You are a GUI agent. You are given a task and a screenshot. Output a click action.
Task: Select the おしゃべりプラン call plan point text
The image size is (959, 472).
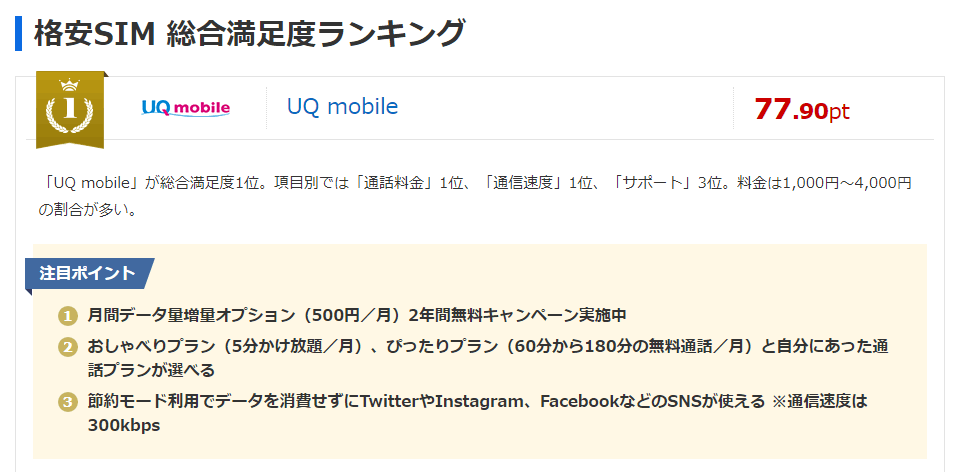tap(488, 358)
